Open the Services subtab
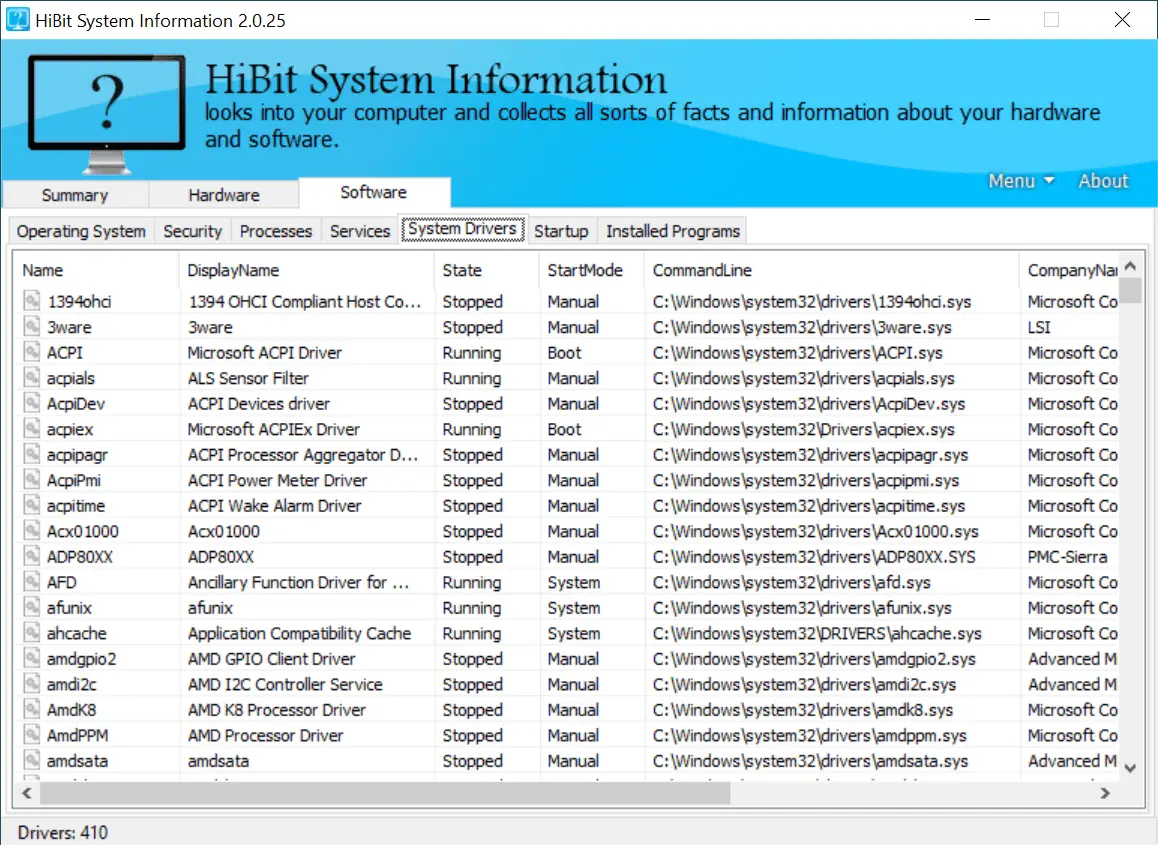Image resolution: width=1158 pixels, height=845 pixels. 360,231
